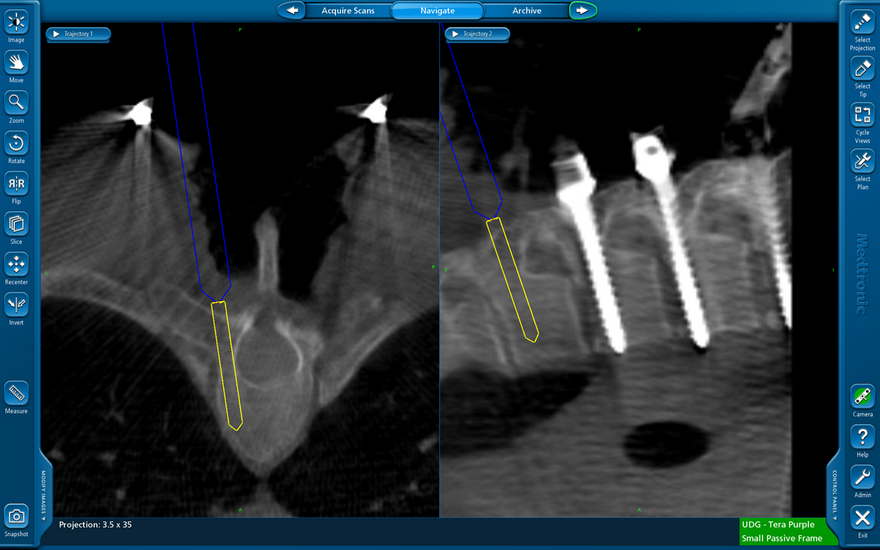Activate the Move hand tool
The image size is (880, 550).
click(16, 63)
